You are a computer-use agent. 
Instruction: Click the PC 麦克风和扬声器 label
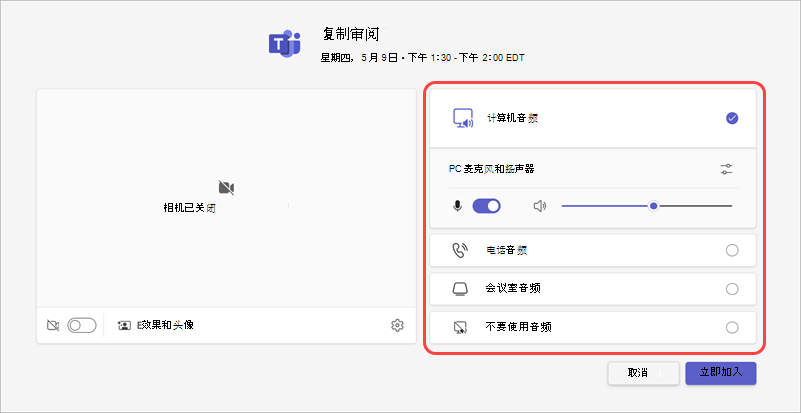point(491,169)
